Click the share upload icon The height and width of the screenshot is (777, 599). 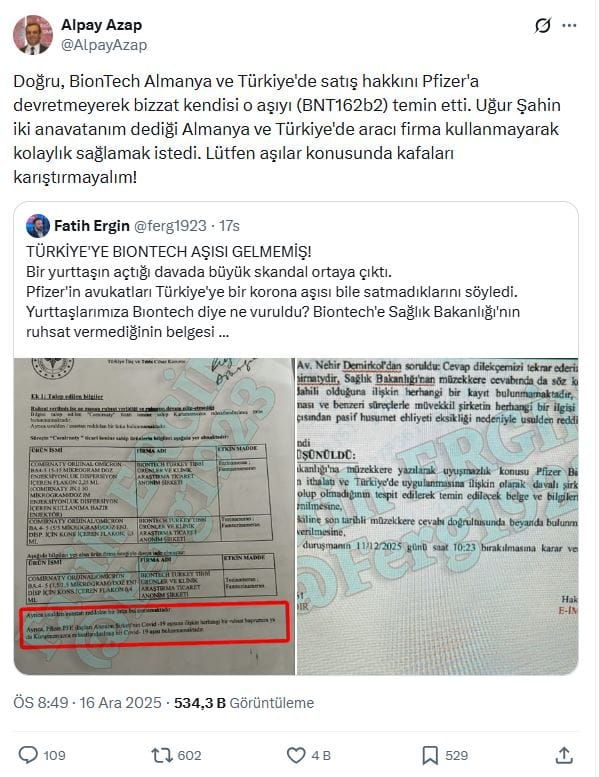[564, 755]
